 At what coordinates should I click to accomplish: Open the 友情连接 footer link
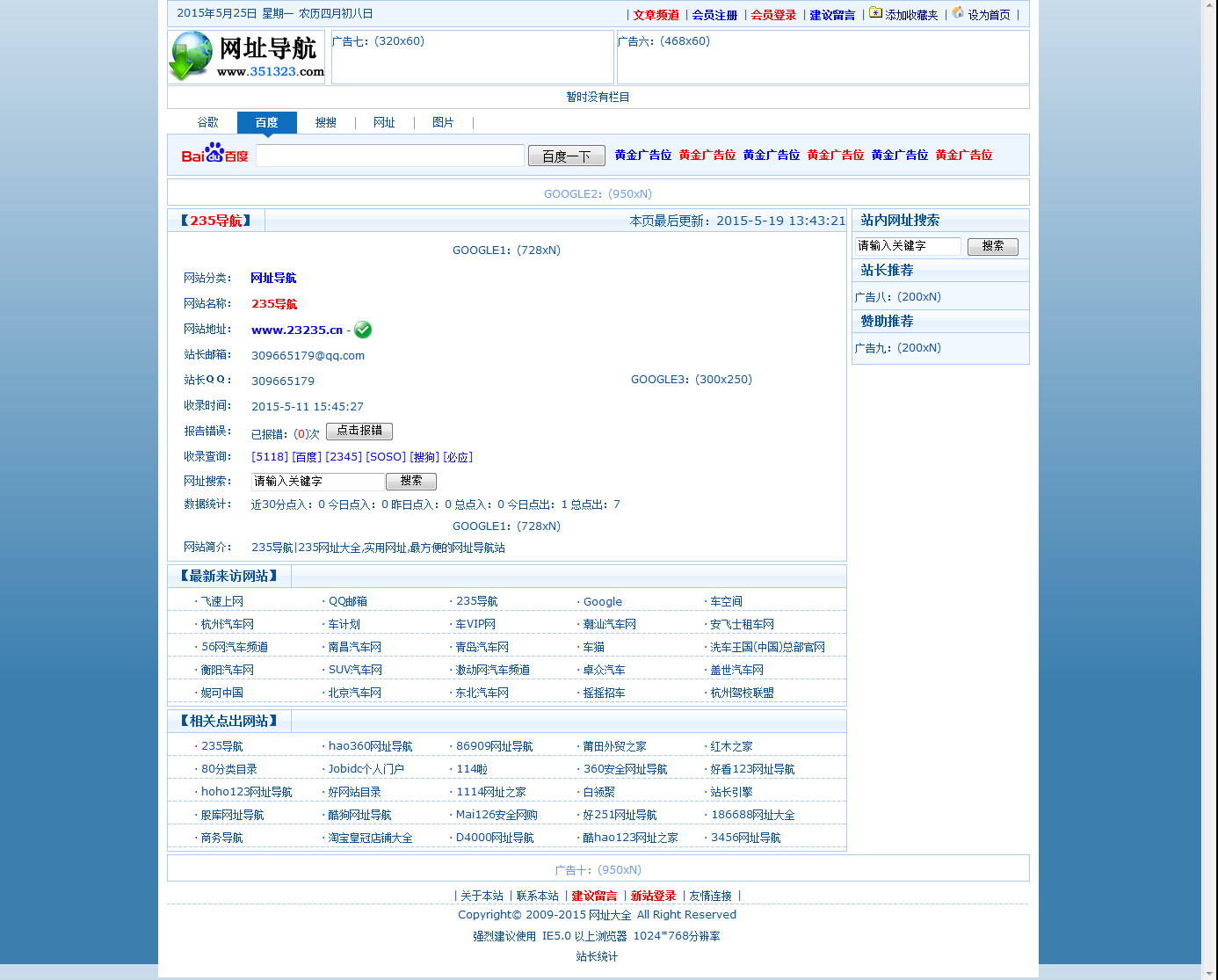[x=710, y=895]
